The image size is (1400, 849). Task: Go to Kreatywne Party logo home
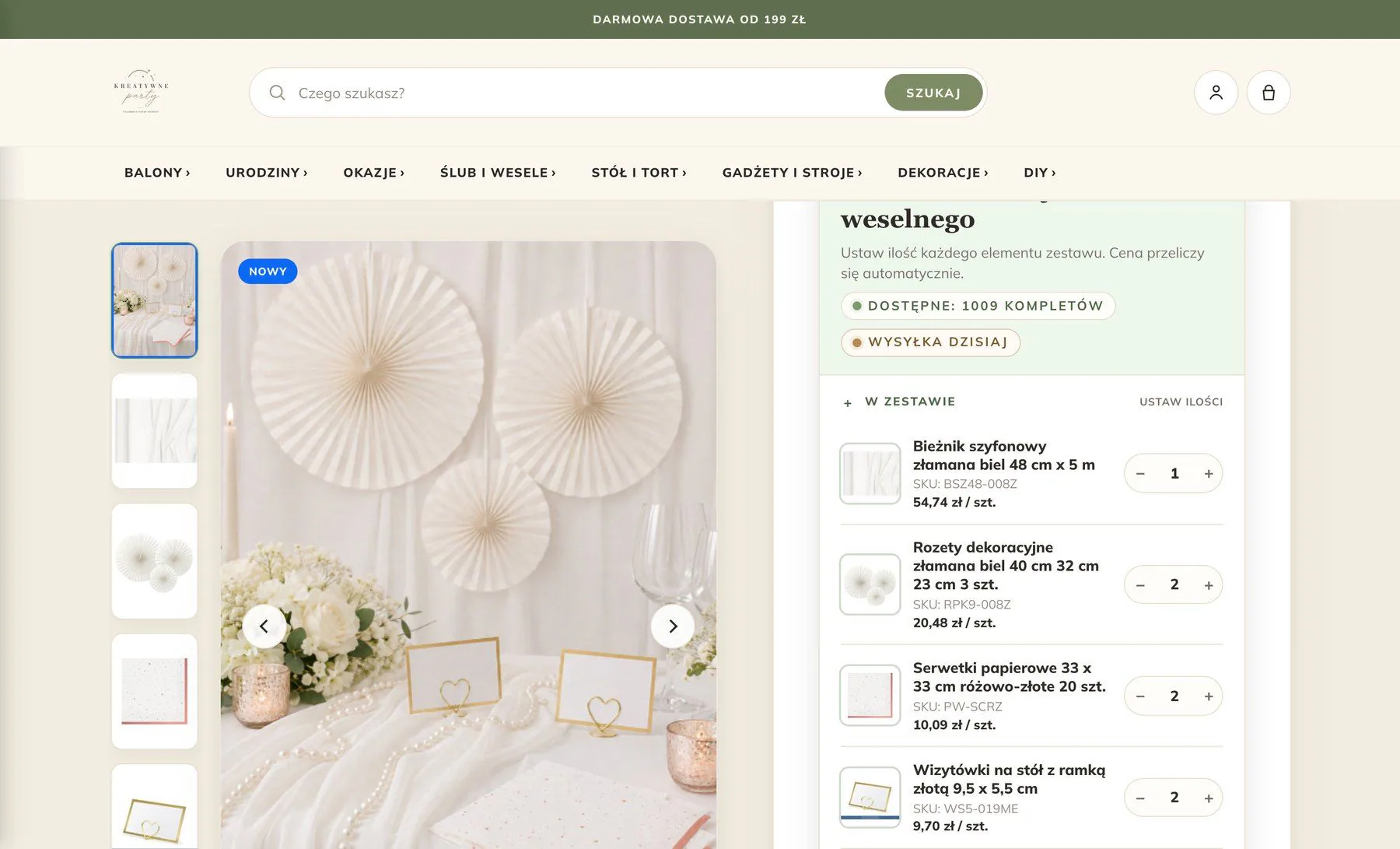pos(141,92)
